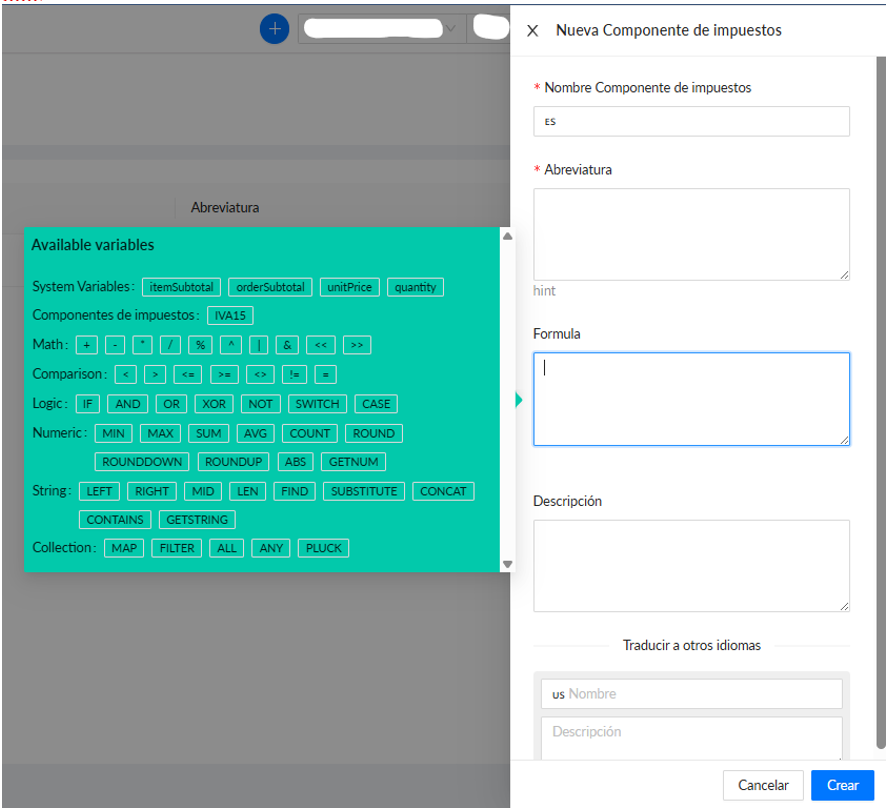Viewport: 888px width, 808px height.
Task: Insert the orderSubtotal variable
Action: coord(270,287)
